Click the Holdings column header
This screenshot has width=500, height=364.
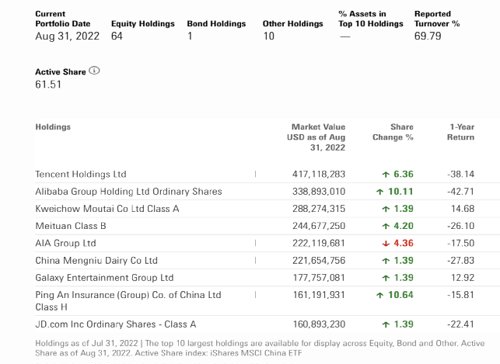coord(53,127)
